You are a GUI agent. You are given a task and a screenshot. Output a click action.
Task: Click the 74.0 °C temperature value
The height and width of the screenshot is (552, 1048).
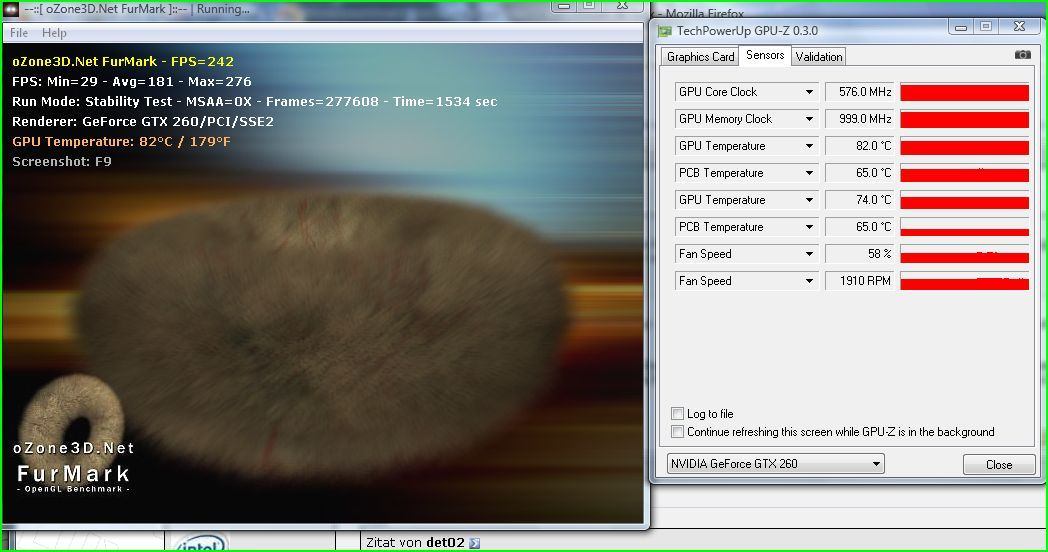[x=860, y=200]
